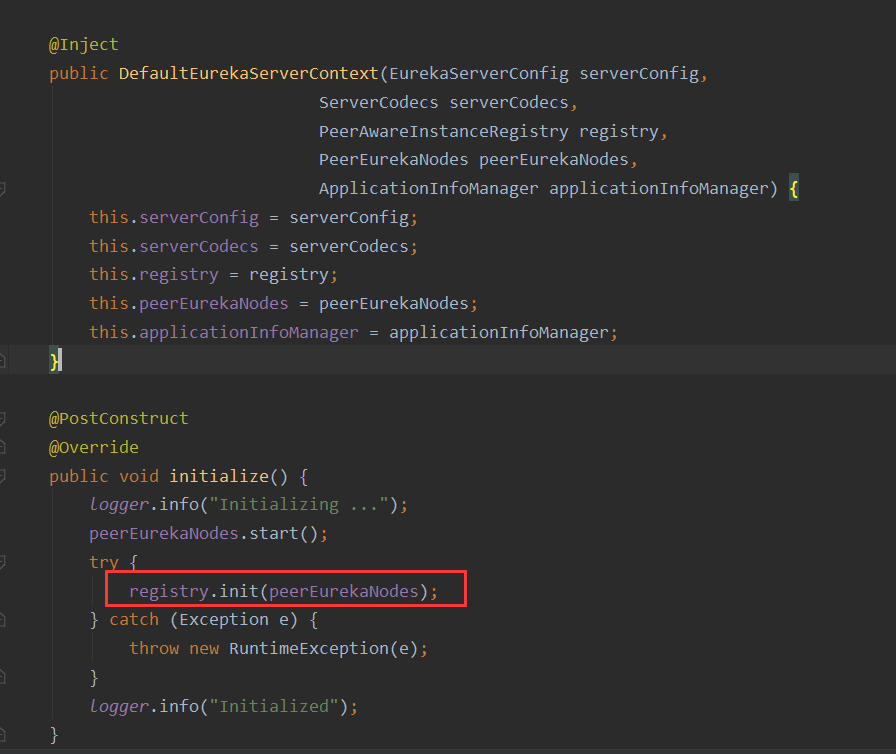Click the this.registry assignment field
This screenshot has width=896, height=754.
click(179, 275)
